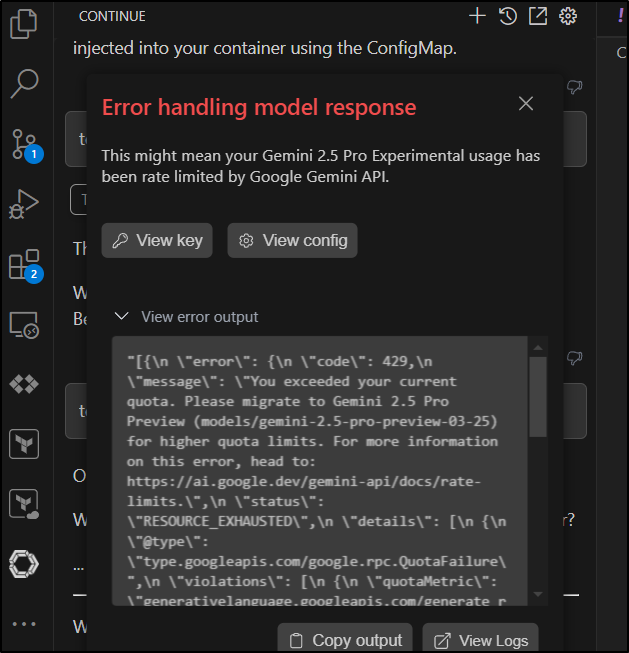Screen dimensions: 629x653
Task: Click the View Logs button
Action: (480, 639)
